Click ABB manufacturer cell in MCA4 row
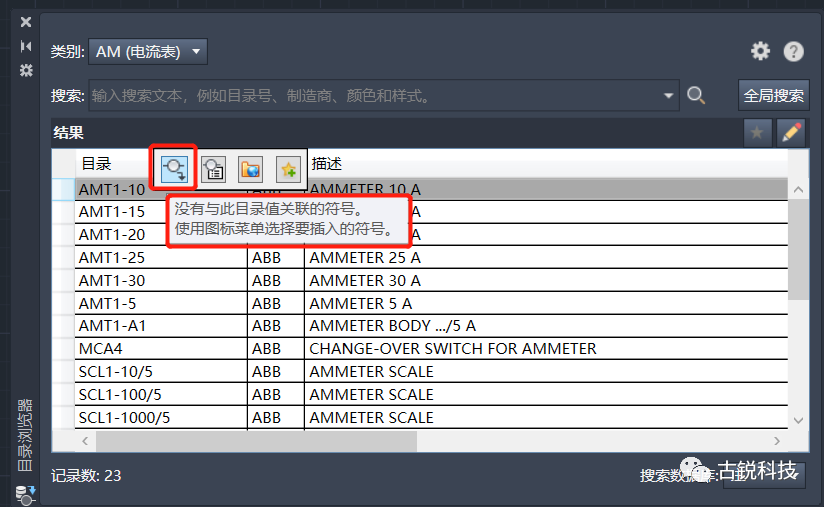The width and height of the screenshot is (824, 507). 276,349
